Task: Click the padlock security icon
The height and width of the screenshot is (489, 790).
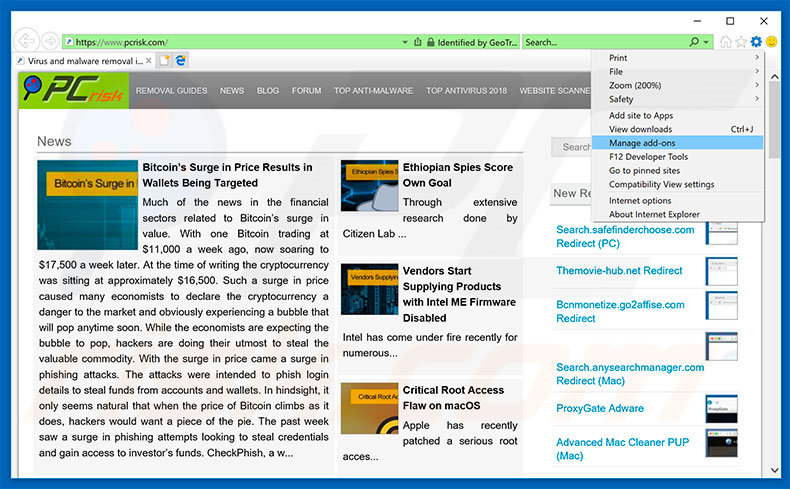Action: (430, 42)
